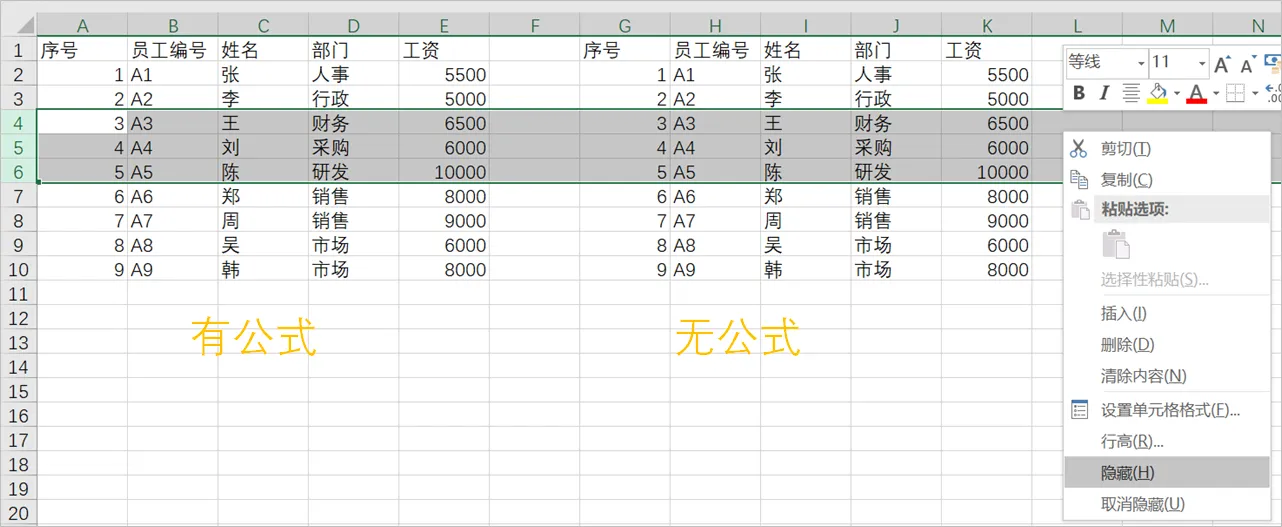Click the decimal places icon
Screen dimensions: 1282x527
click(1273, 93)
